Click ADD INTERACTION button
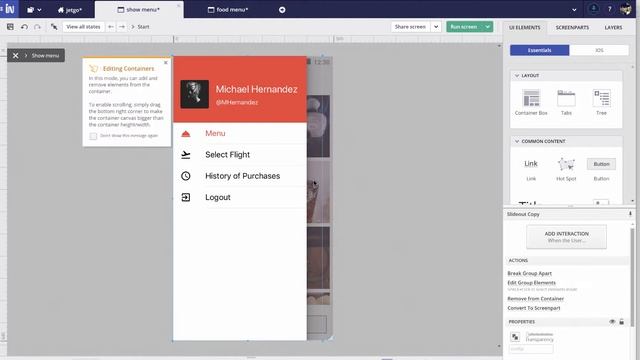This screenshot has height=360, width=640. (x=567, y=237)
